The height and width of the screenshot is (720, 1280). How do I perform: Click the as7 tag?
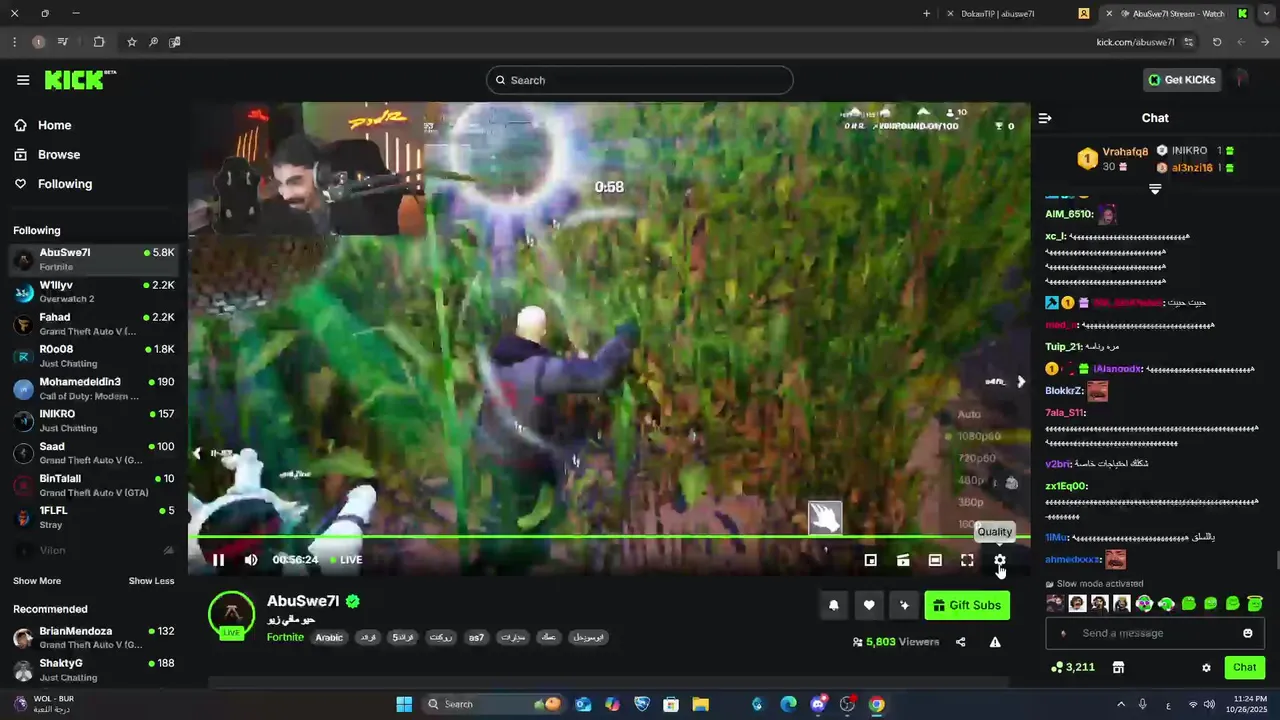(476, 637)
